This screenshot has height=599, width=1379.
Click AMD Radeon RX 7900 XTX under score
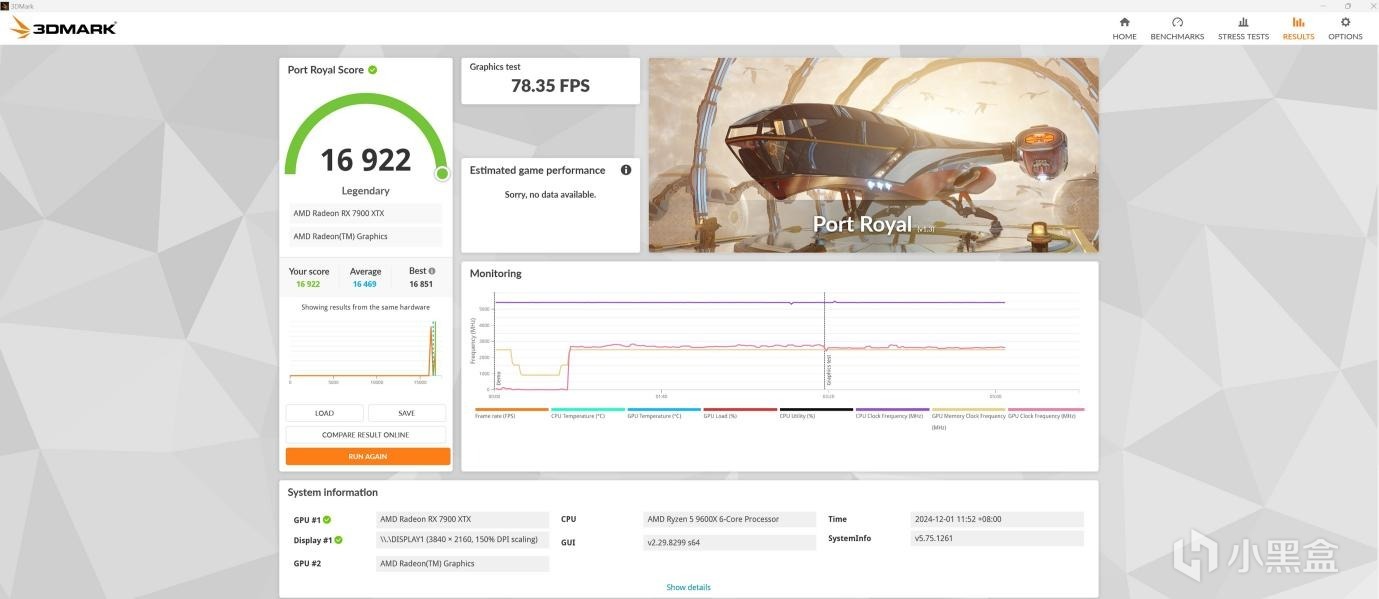tap(366, 213)
